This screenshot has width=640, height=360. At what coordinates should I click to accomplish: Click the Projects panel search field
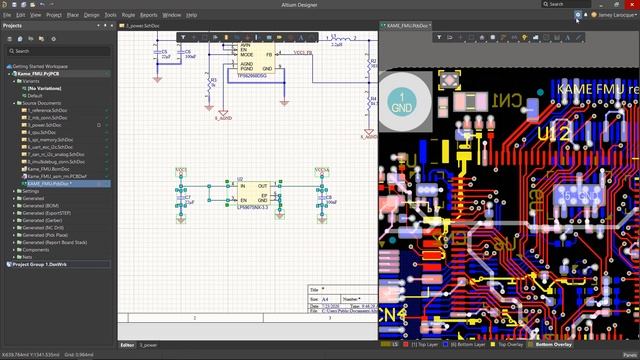59,51
